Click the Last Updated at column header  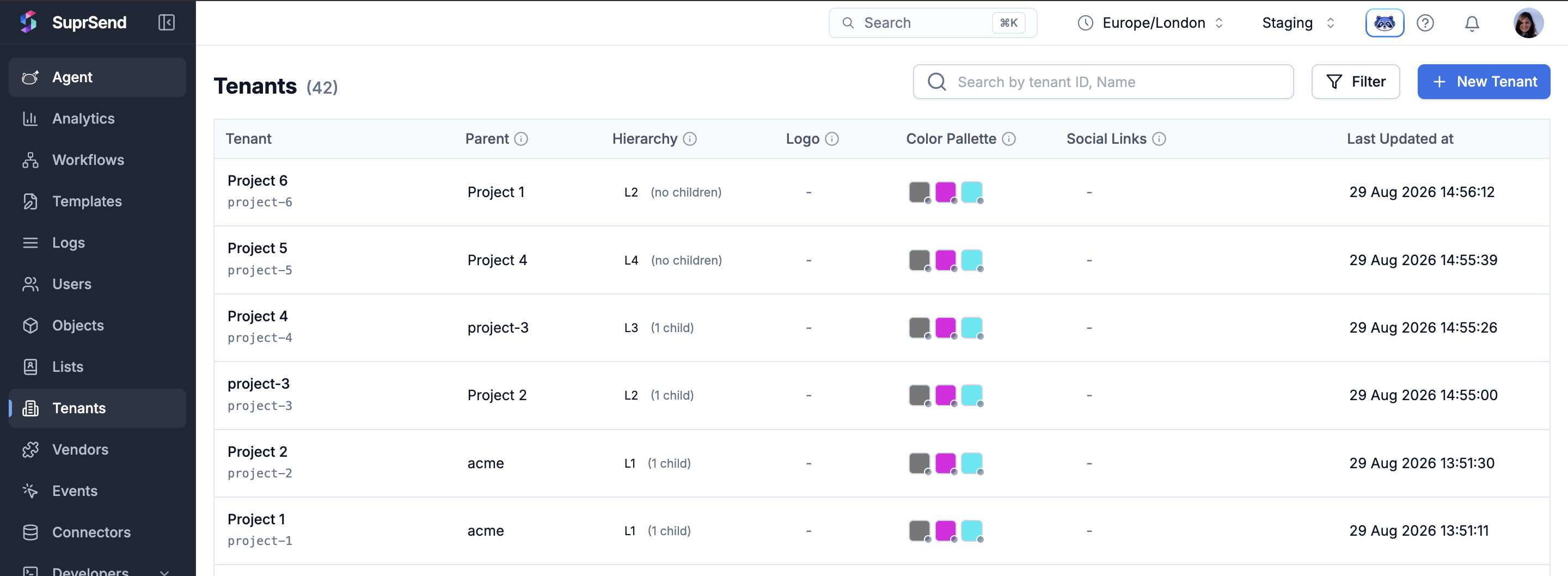tap(1400, 139)
